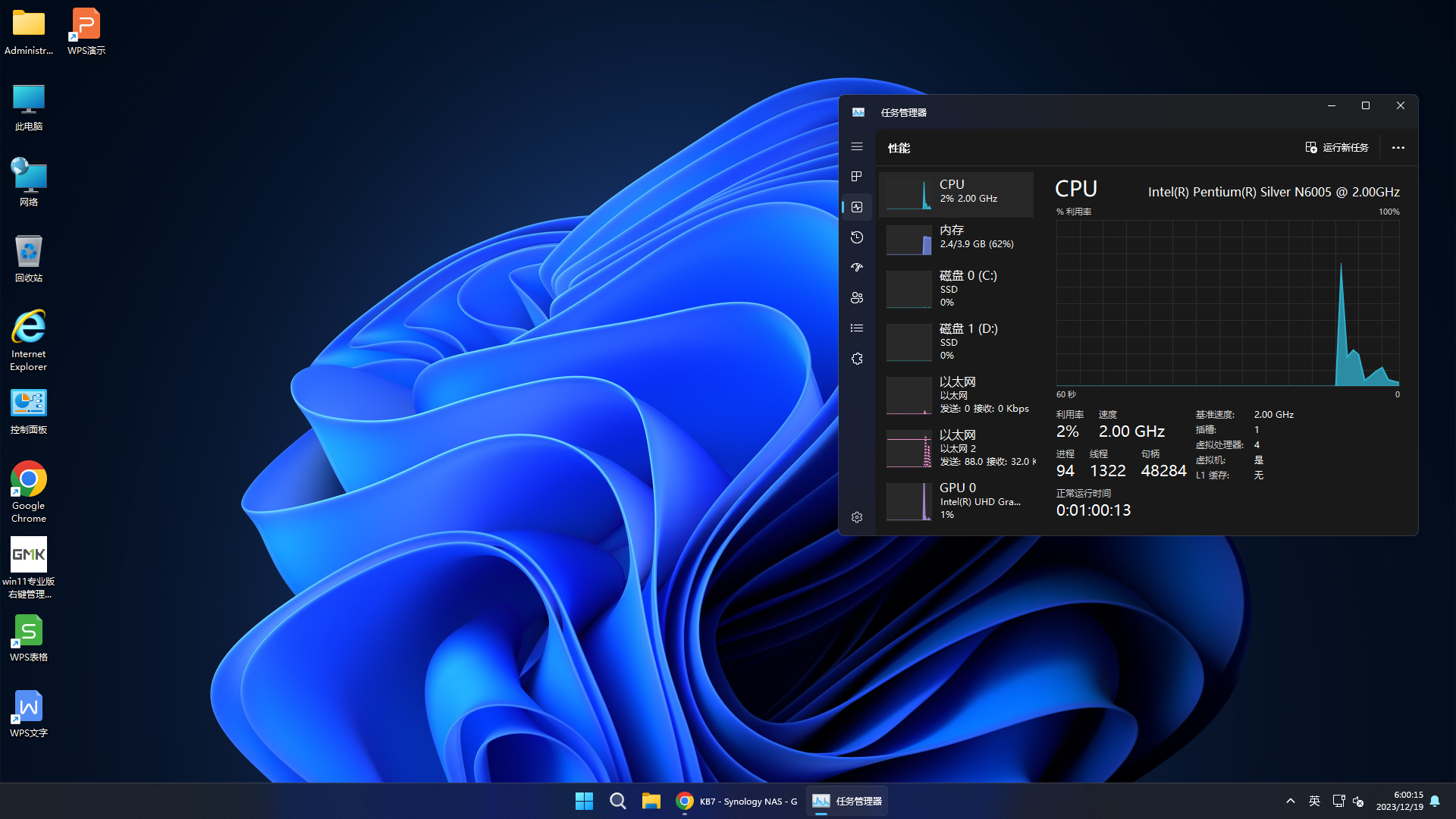This screenshot has height=819, width=1456.
Task: Click the speed value 2.00 GHz
Action: 1131,431
